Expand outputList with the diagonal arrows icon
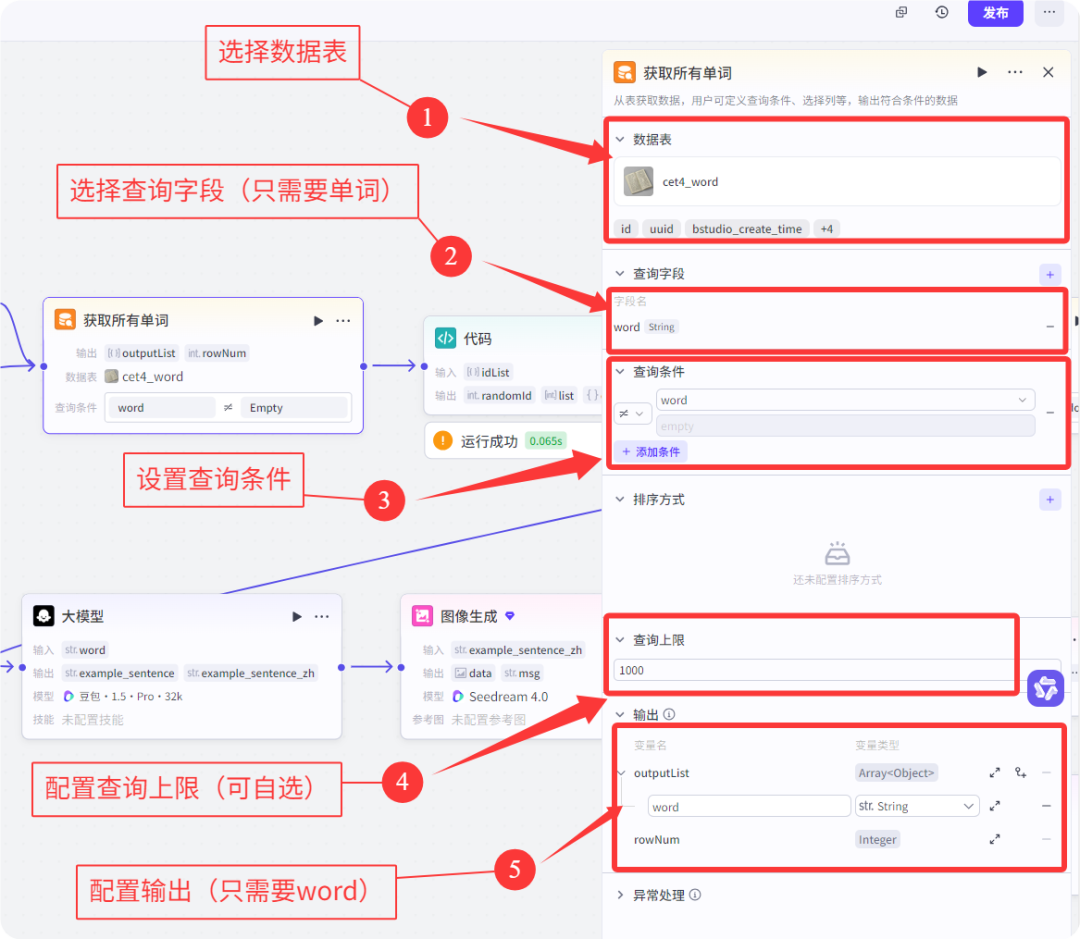This screenshot has height=939, width=1080. [x=995, y=773]
